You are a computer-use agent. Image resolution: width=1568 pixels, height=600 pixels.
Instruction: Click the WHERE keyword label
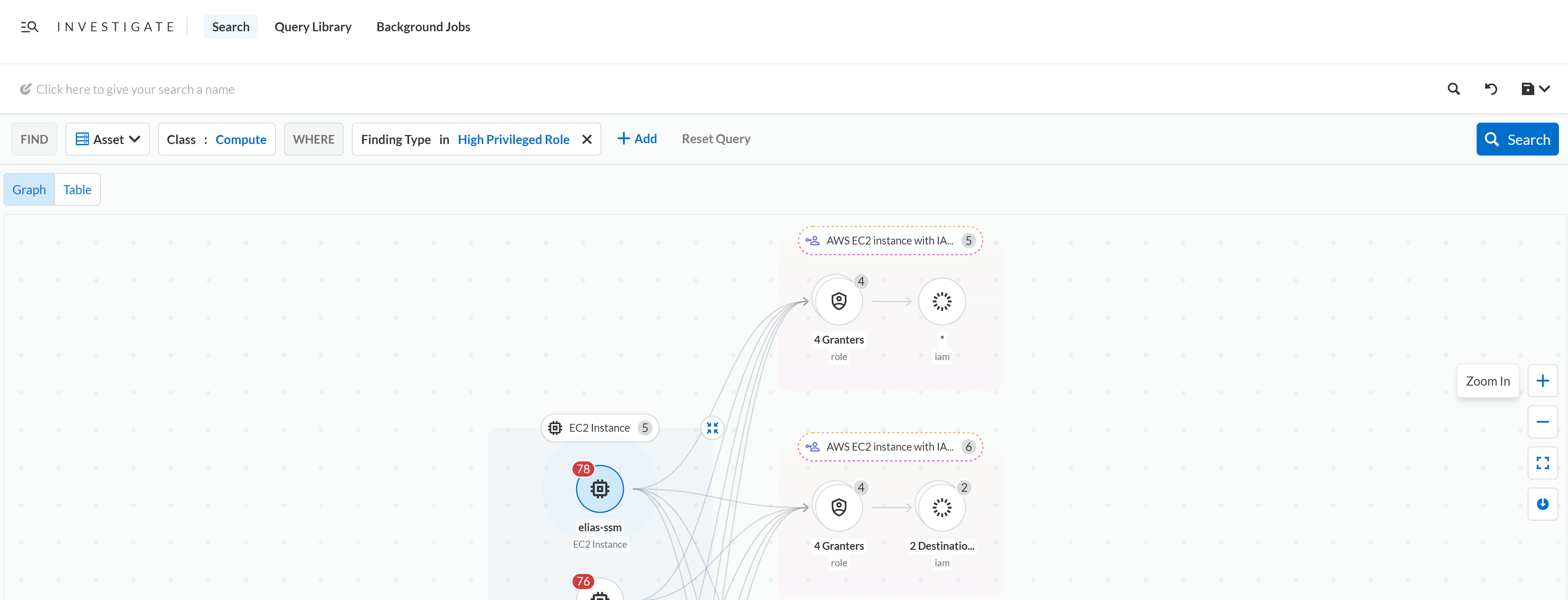314,140
